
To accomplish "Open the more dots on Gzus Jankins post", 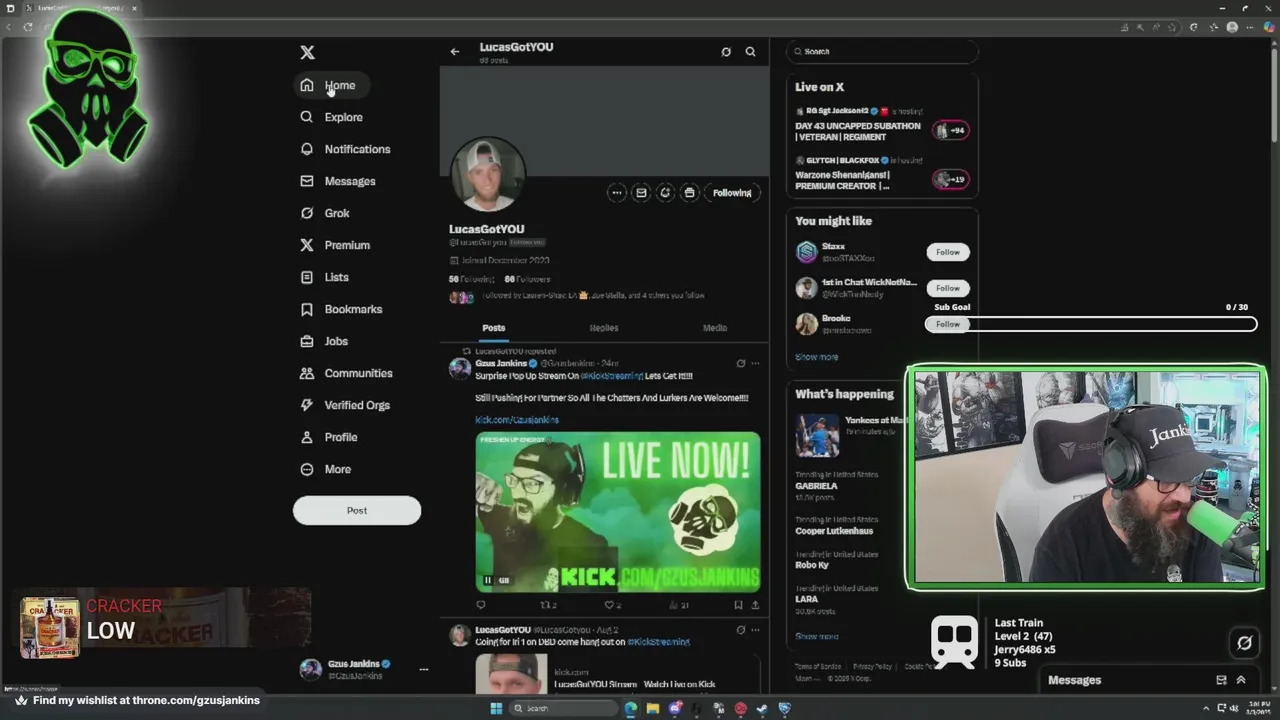I will click(755, 363).
